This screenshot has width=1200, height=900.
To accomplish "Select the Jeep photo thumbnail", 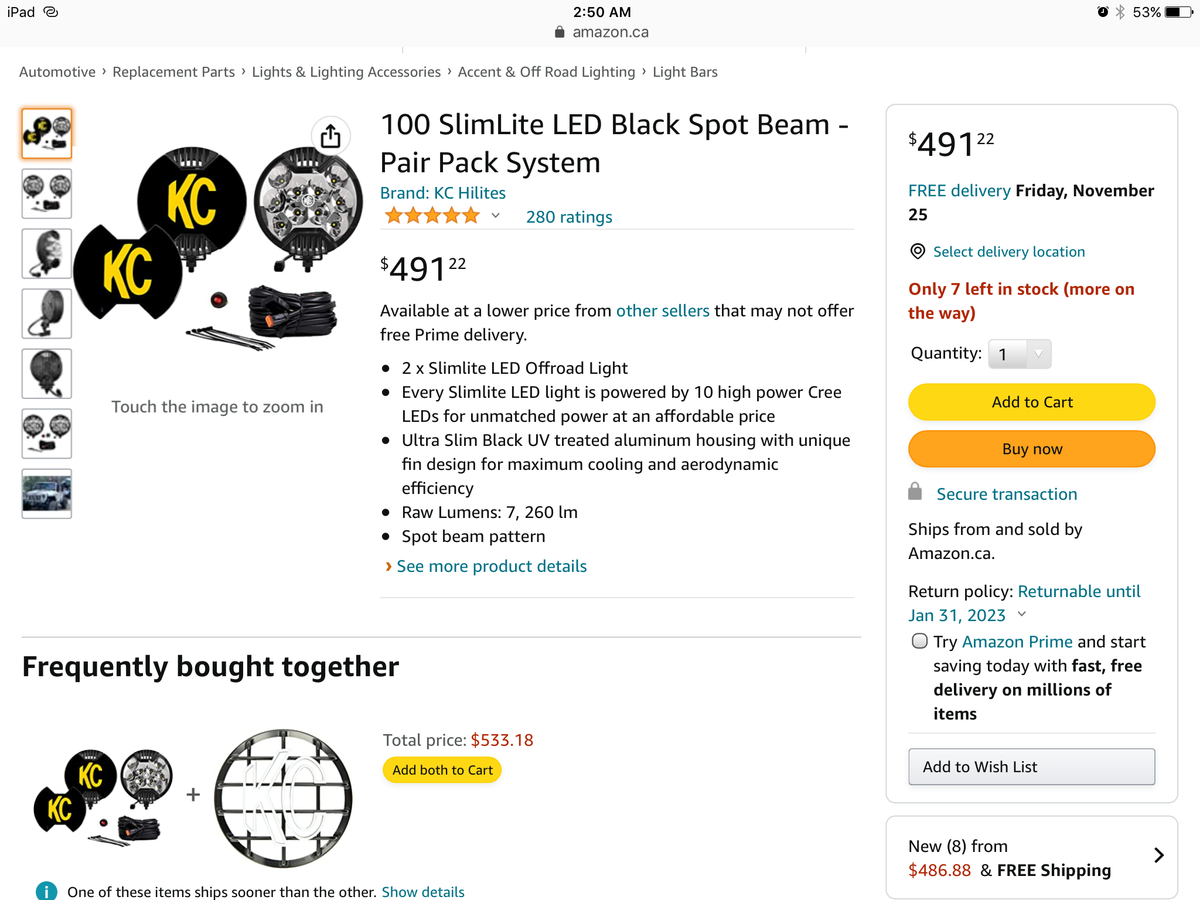I will (x=47, y=493).
